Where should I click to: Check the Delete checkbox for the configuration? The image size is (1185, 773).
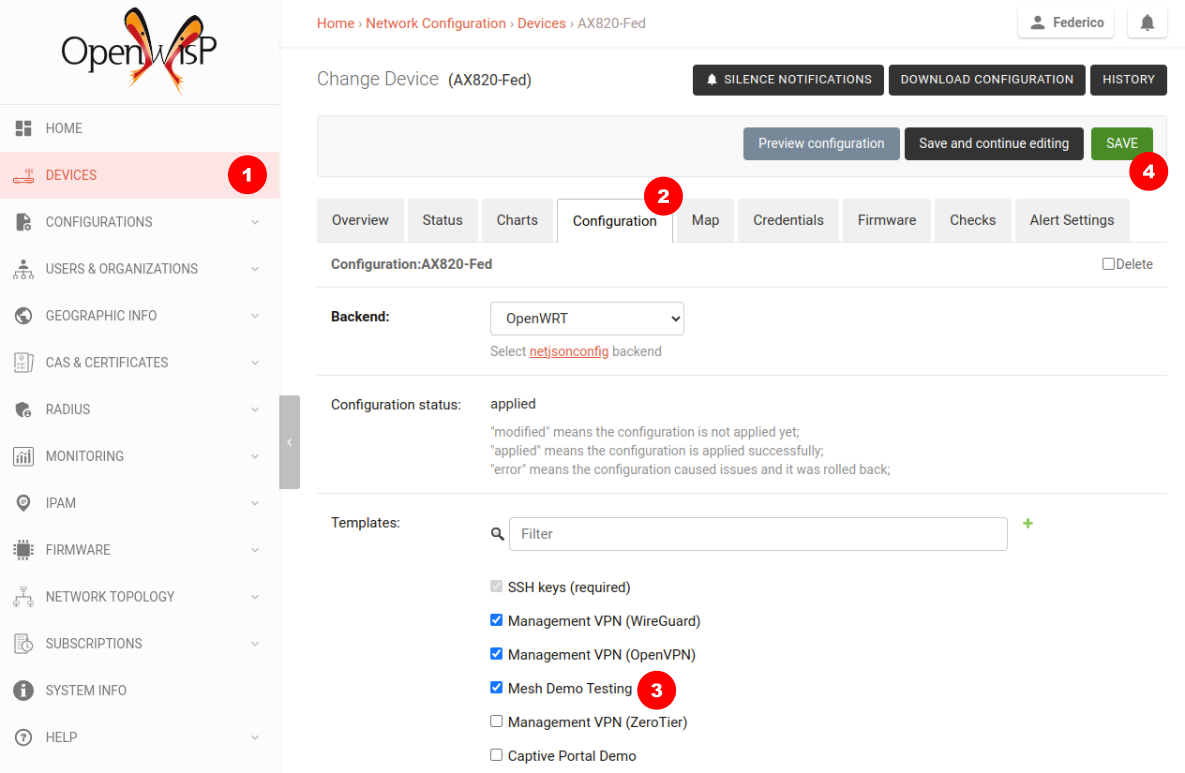pos(1110,263)
